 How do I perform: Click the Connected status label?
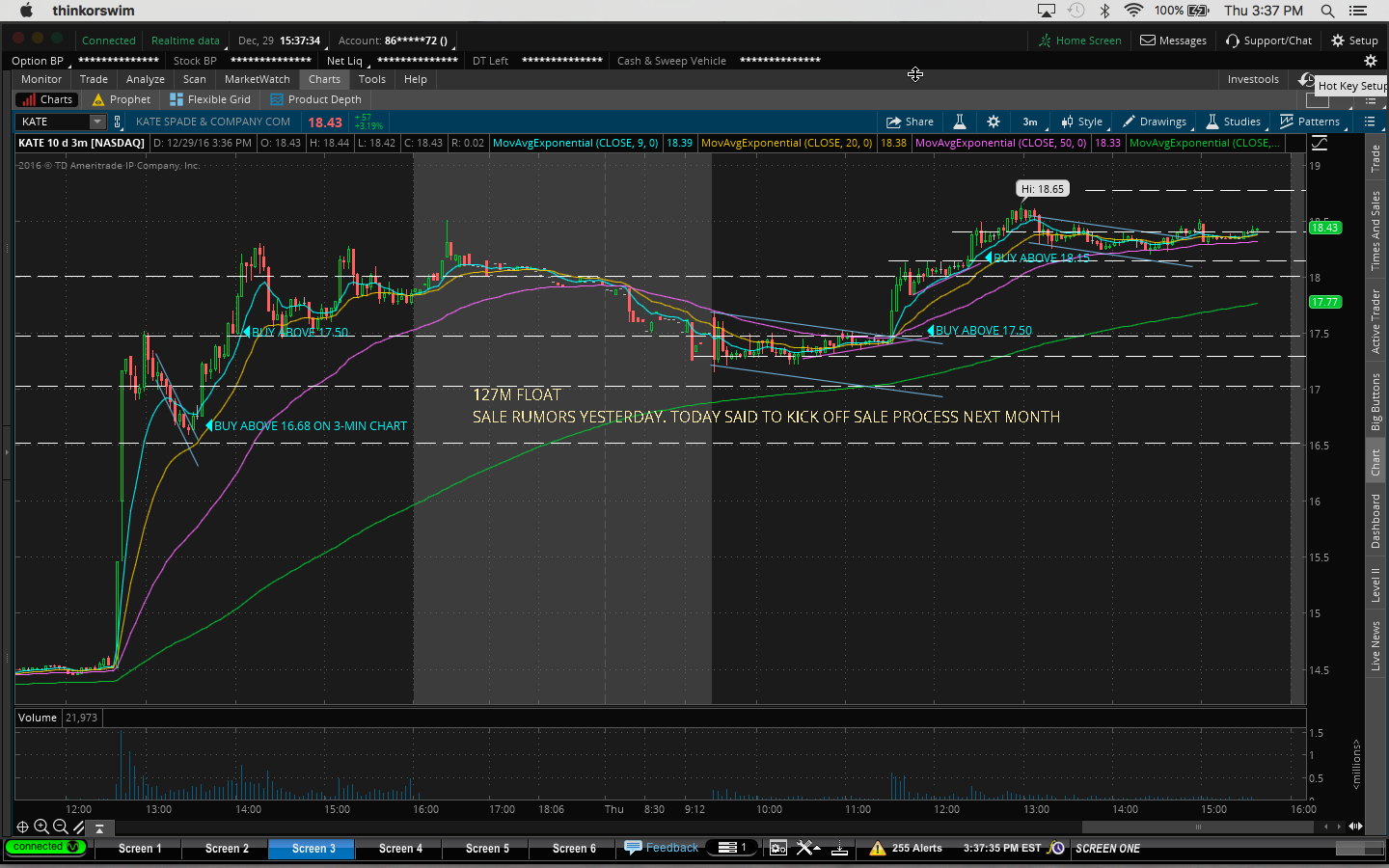click(108, 41)
